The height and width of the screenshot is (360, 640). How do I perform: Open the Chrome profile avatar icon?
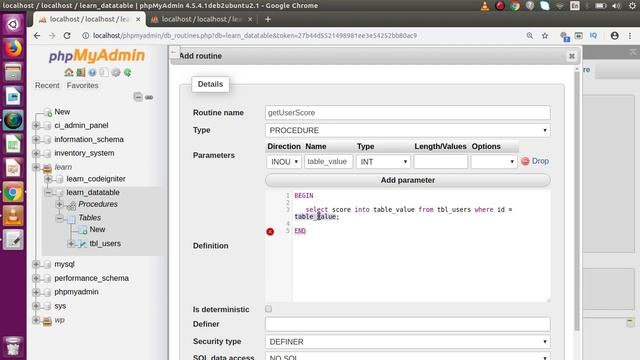coord(615,36)
